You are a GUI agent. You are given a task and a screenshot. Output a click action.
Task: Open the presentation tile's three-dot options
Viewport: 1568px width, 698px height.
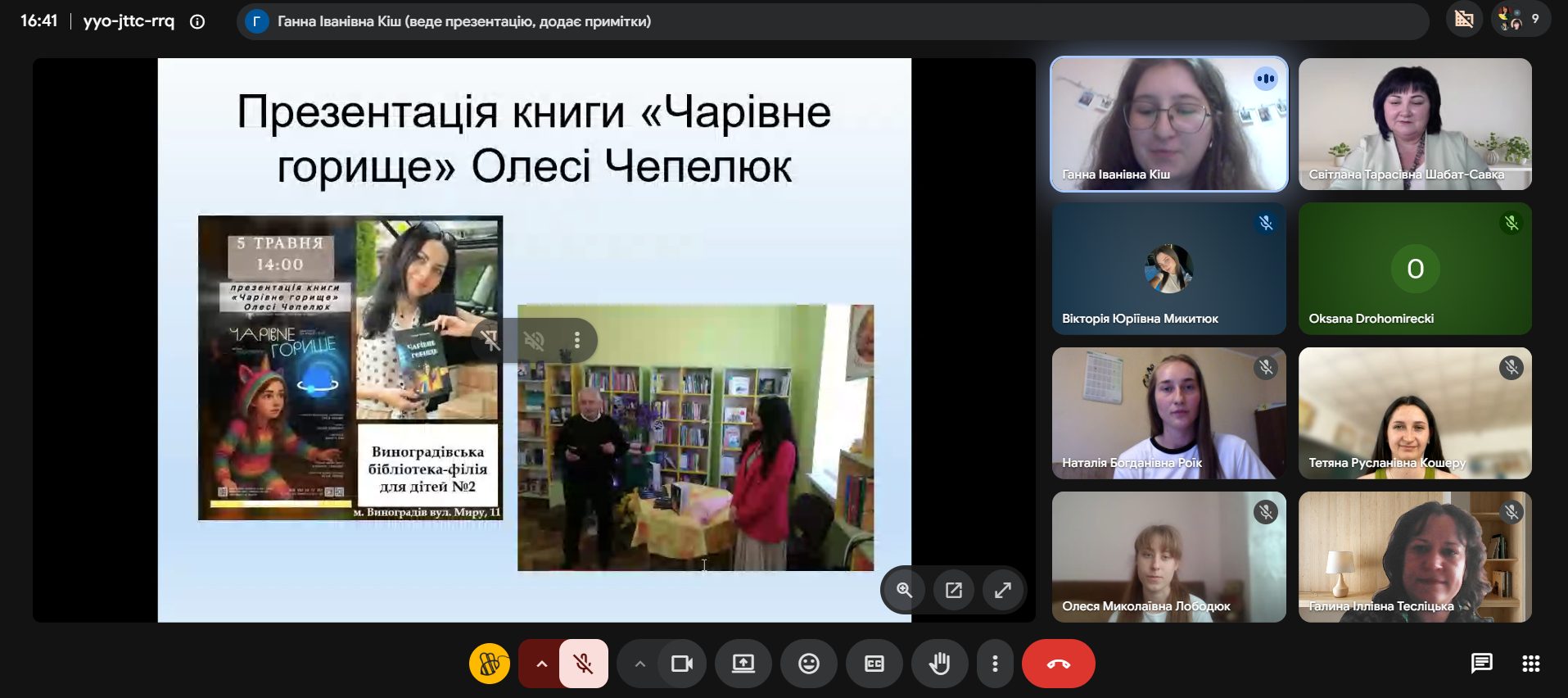[x=577, y=340]
